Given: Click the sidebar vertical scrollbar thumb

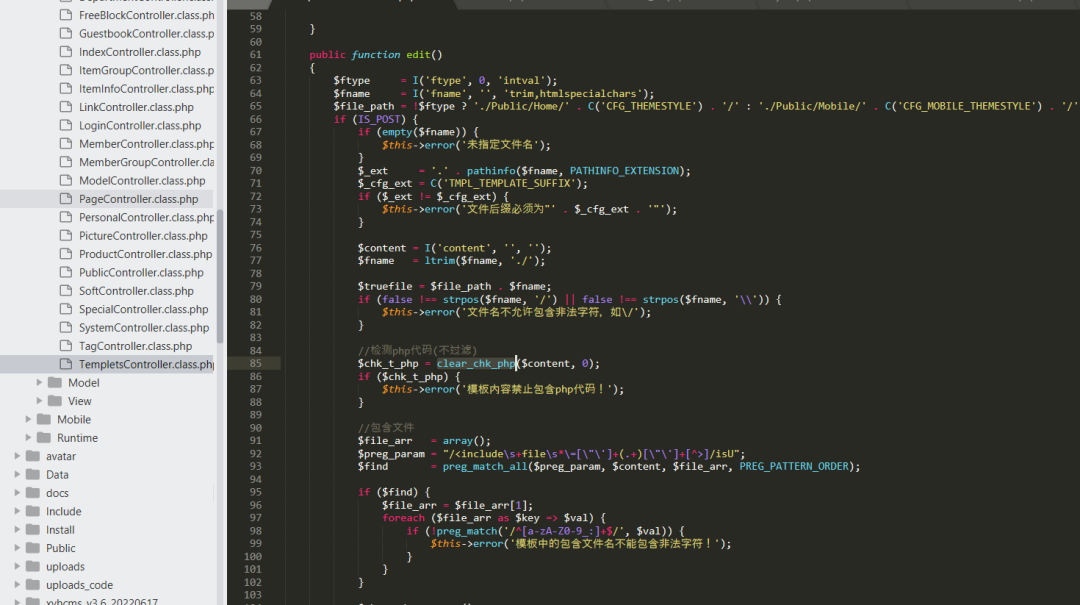Looking at the screenshot, I should pyautogui.click(x=220, y=276).
